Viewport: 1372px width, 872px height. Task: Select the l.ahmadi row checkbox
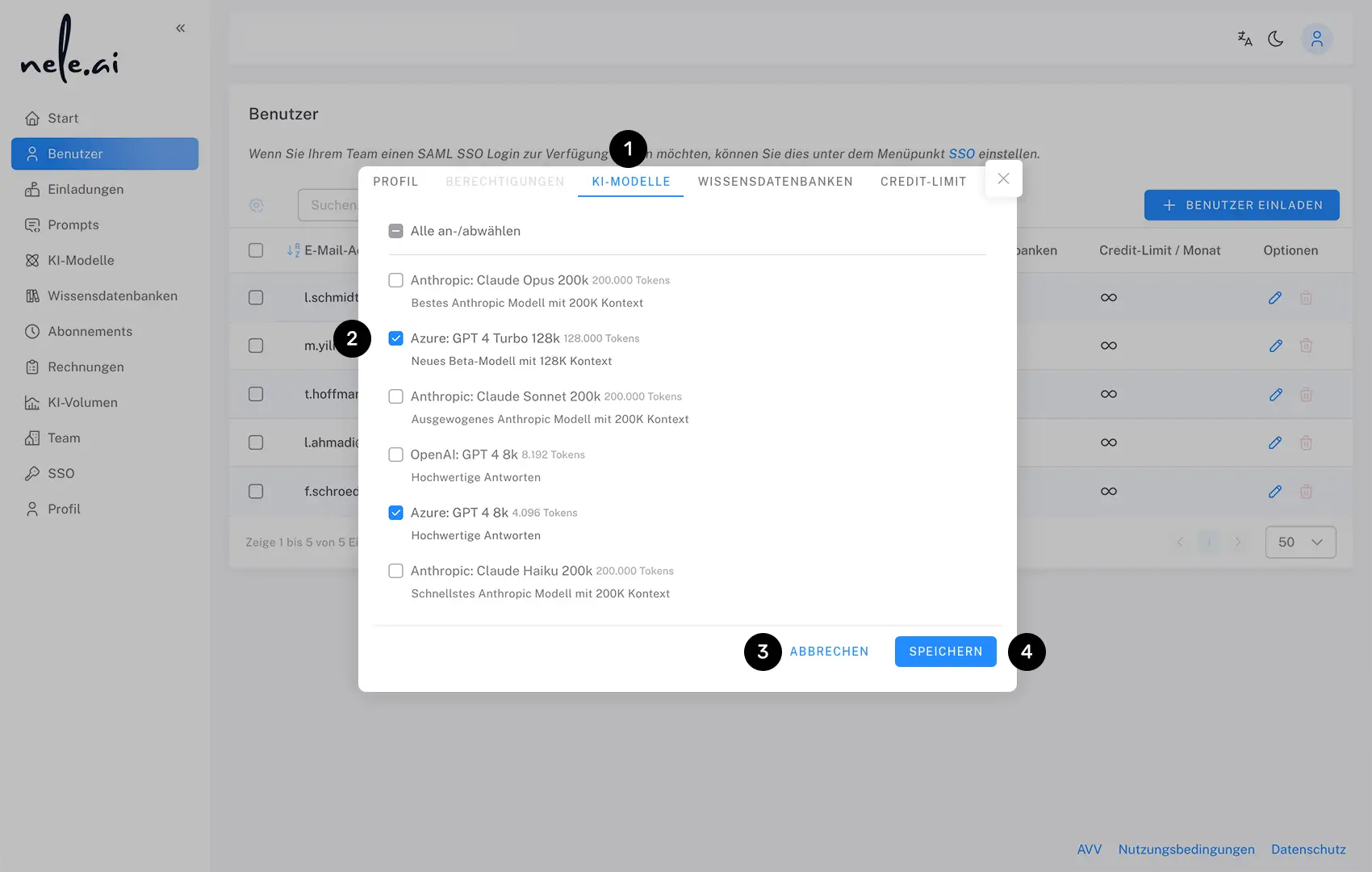click(256, 442)
